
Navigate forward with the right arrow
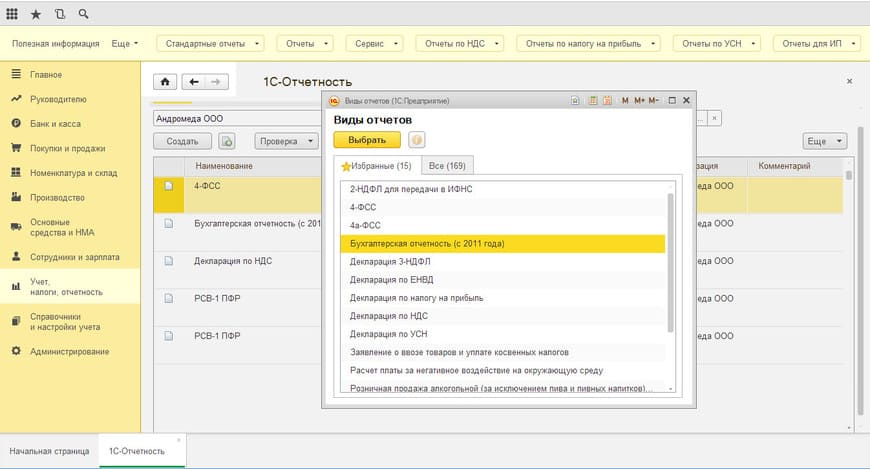pyautogui.click(x=216, y=82)
